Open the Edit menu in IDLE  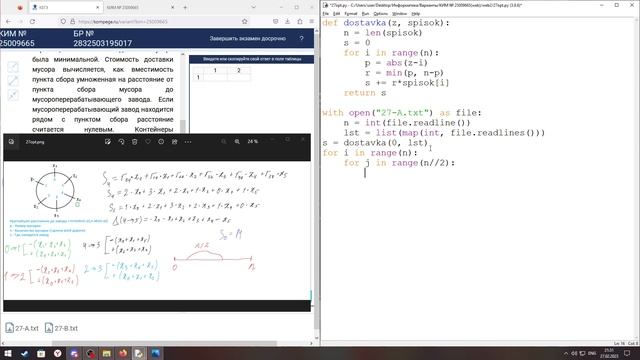click(336, 14)
